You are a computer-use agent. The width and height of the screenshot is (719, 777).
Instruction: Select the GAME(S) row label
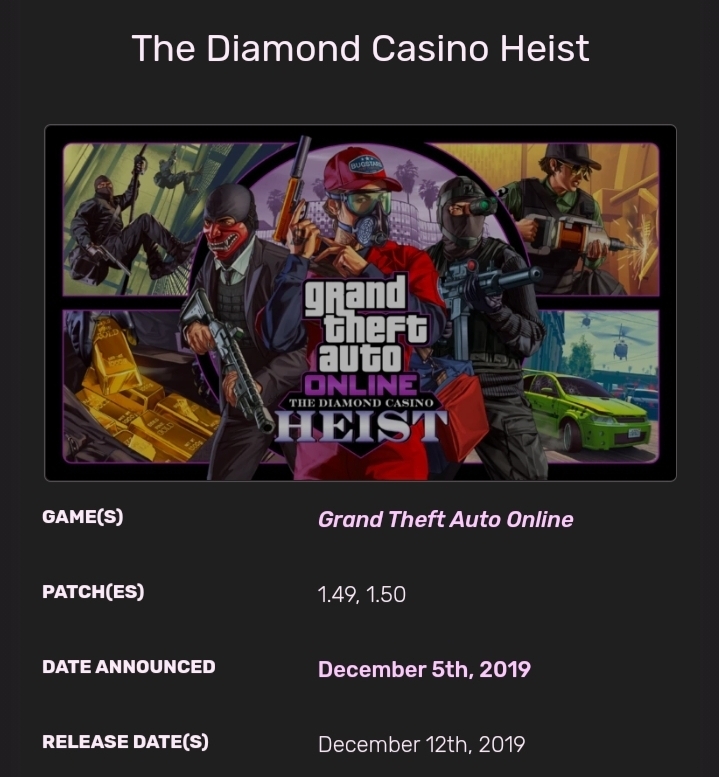[82, 518]
